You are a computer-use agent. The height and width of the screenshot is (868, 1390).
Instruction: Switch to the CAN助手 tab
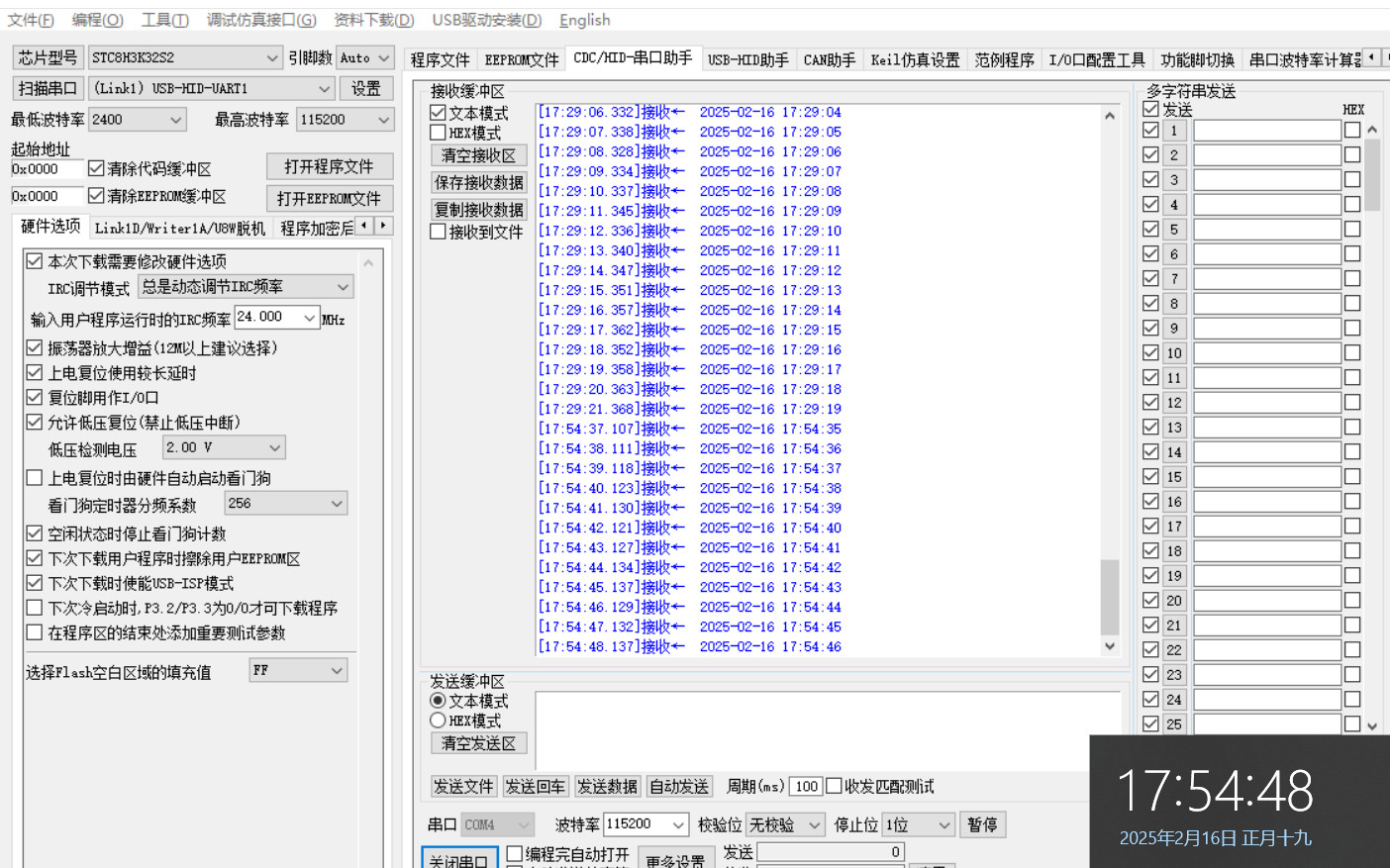[x=829, y=60]
